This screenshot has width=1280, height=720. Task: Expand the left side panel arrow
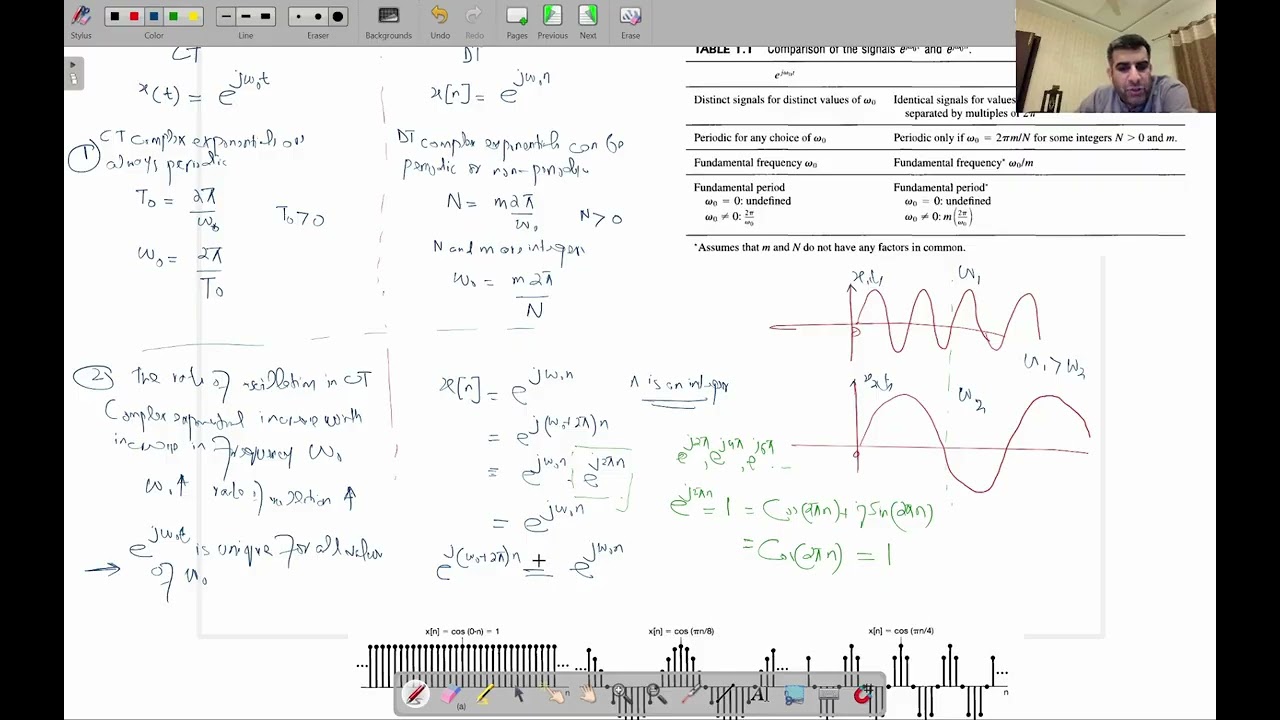[x=72, y=65]
